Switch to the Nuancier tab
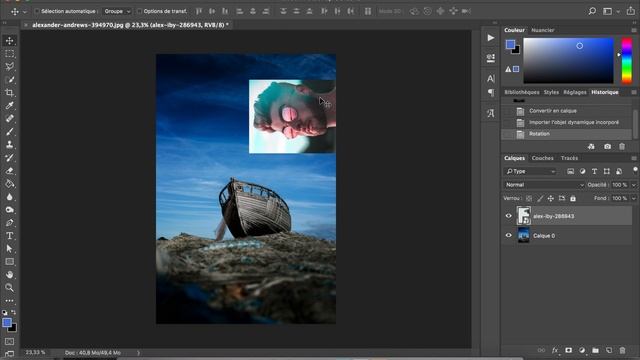The image size is (640, 360). pos(542,30)
